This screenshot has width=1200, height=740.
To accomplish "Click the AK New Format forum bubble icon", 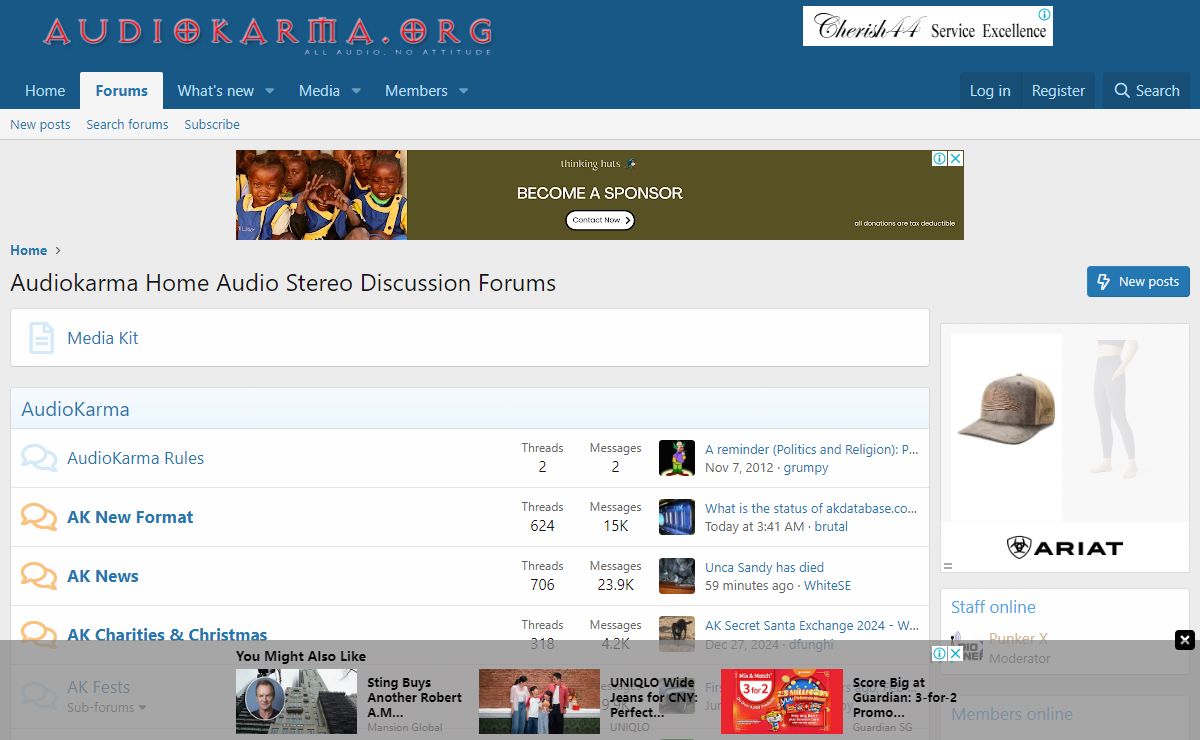I will tap(39, 517).
